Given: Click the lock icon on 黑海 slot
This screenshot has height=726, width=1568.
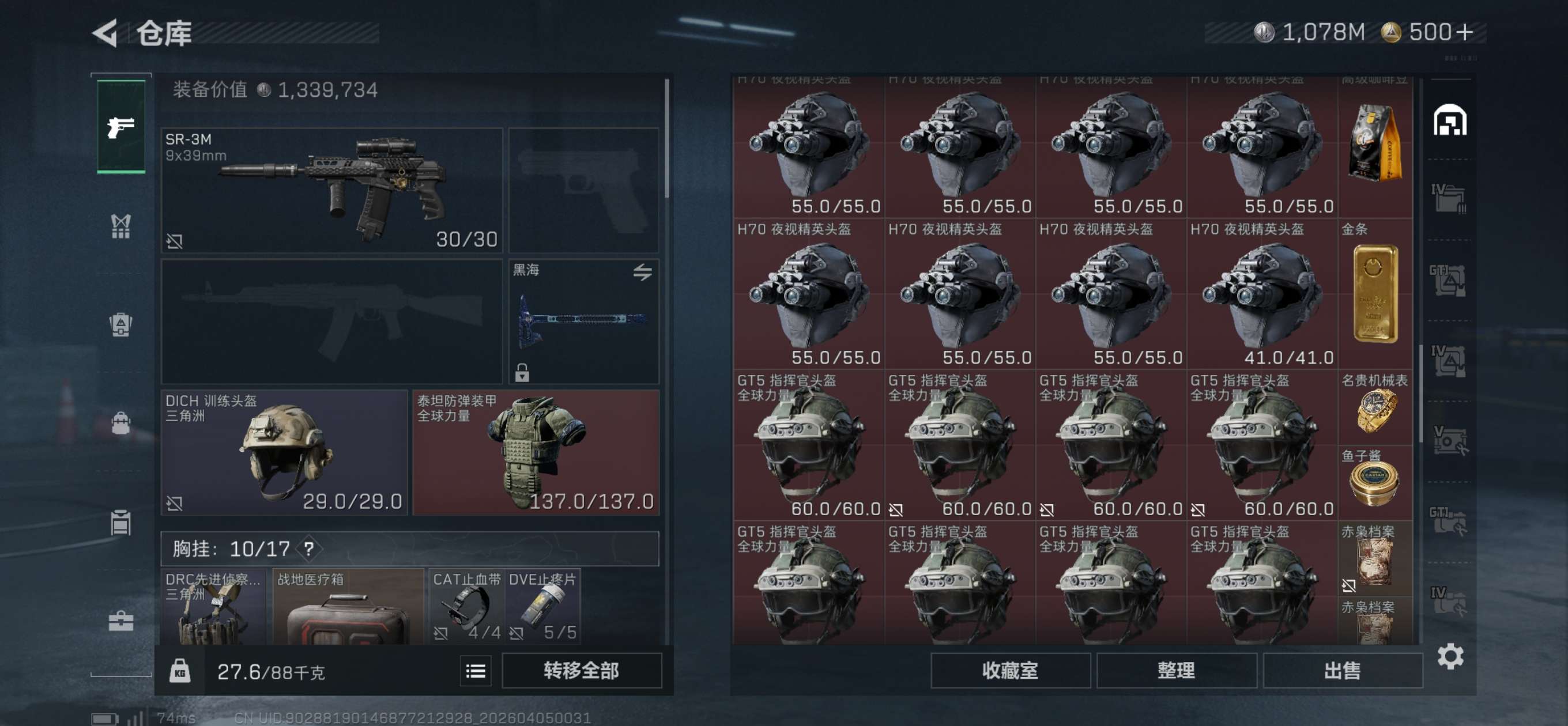Looking at the screenshot, I should 522,372.
